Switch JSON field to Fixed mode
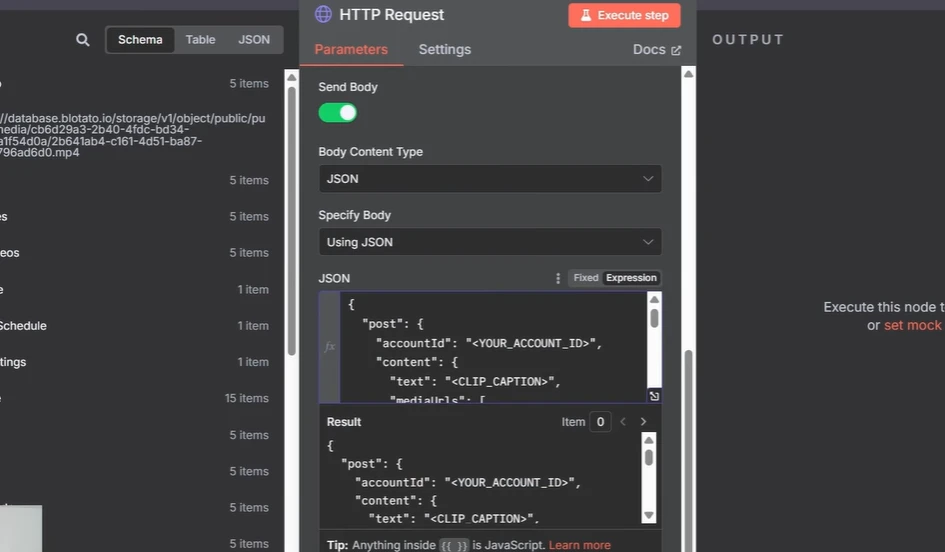Viewport: 945px width, 552px height. coord(585,278)
